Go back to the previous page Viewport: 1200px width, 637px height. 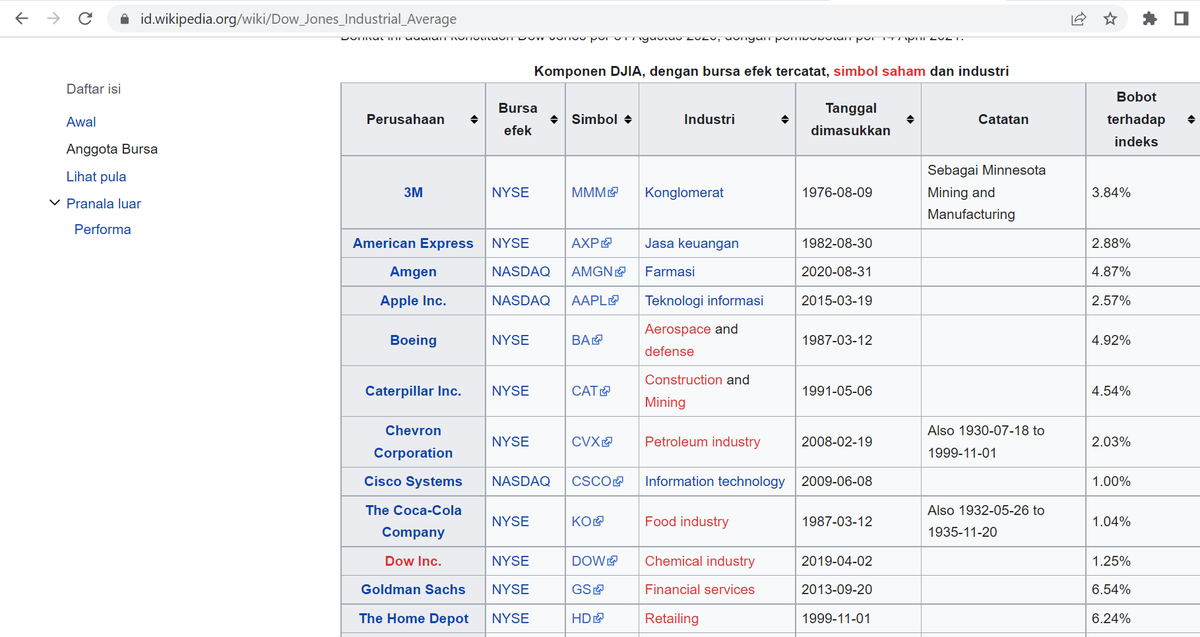[x=22, y=18]
